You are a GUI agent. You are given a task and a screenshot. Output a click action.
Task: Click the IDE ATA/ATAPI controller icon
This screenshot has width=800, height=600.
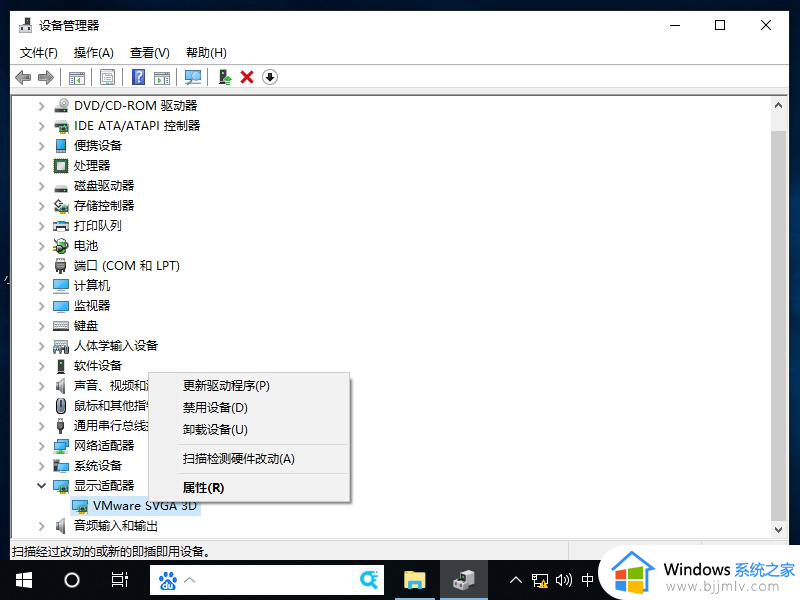61,126
